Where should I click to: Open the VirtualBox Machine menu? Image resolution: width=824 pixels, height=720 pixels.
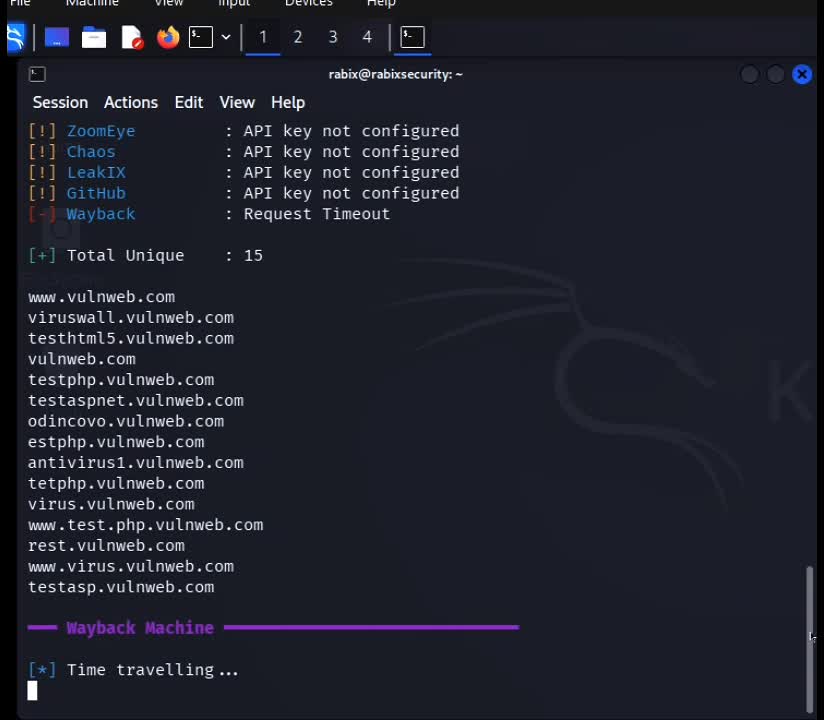coord(92,3)
